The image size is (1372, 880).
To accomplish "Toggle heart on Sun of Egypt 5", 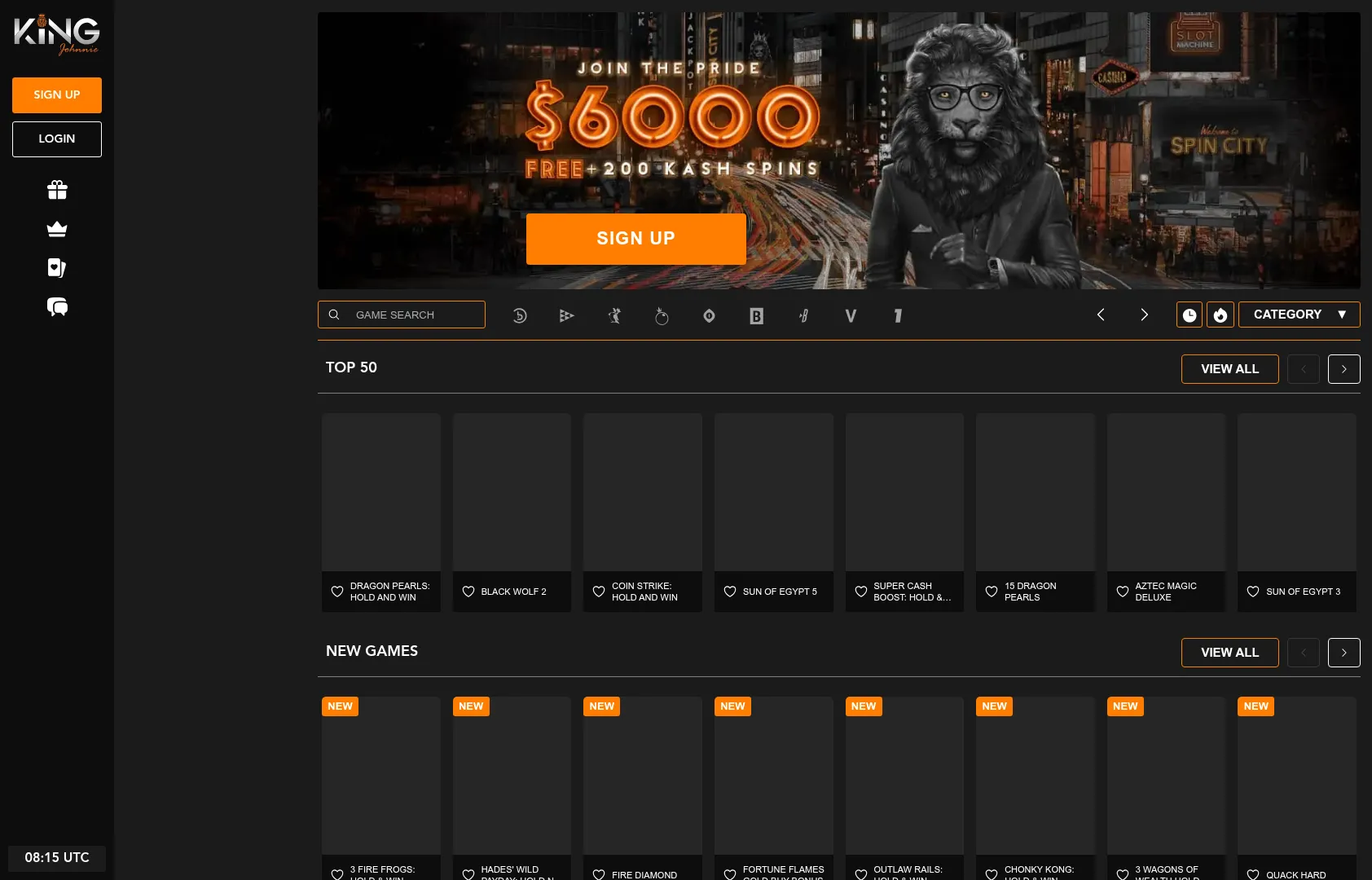I will [x=730, y=592].
